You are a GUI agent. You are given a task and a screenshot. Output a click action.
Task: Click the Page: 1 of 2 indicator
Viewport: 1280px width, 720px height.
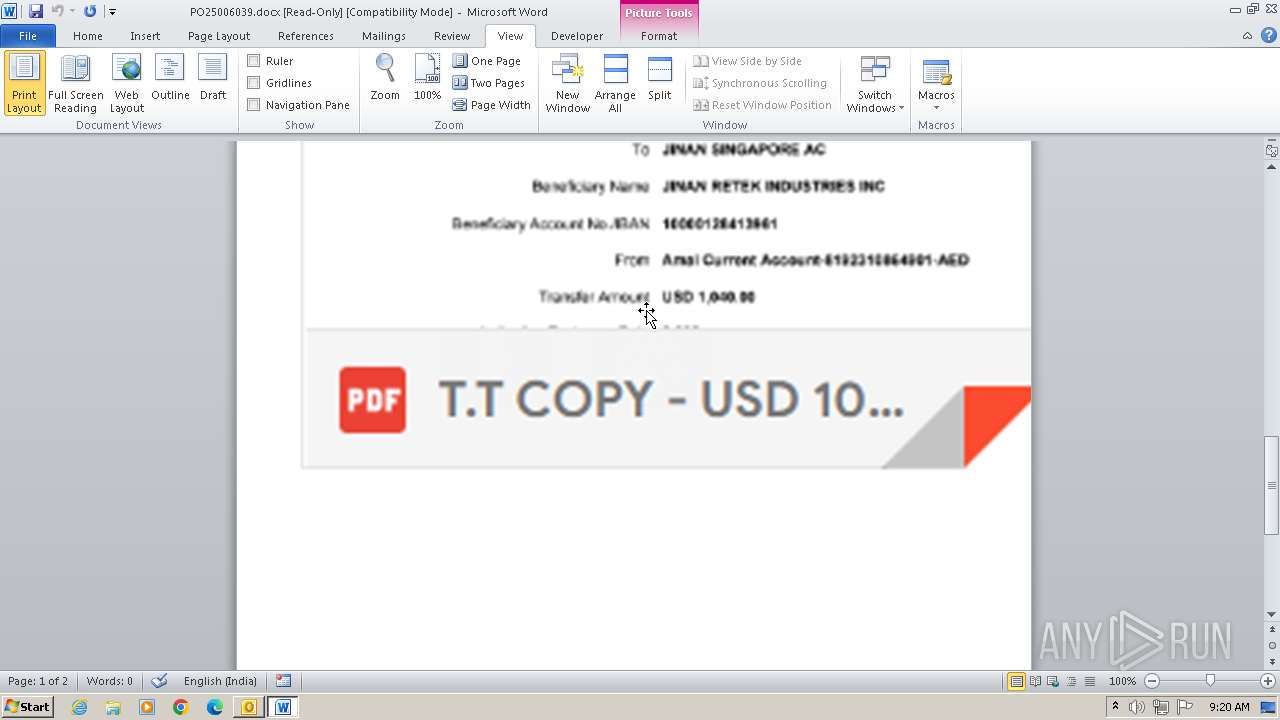tap(38, 681)
